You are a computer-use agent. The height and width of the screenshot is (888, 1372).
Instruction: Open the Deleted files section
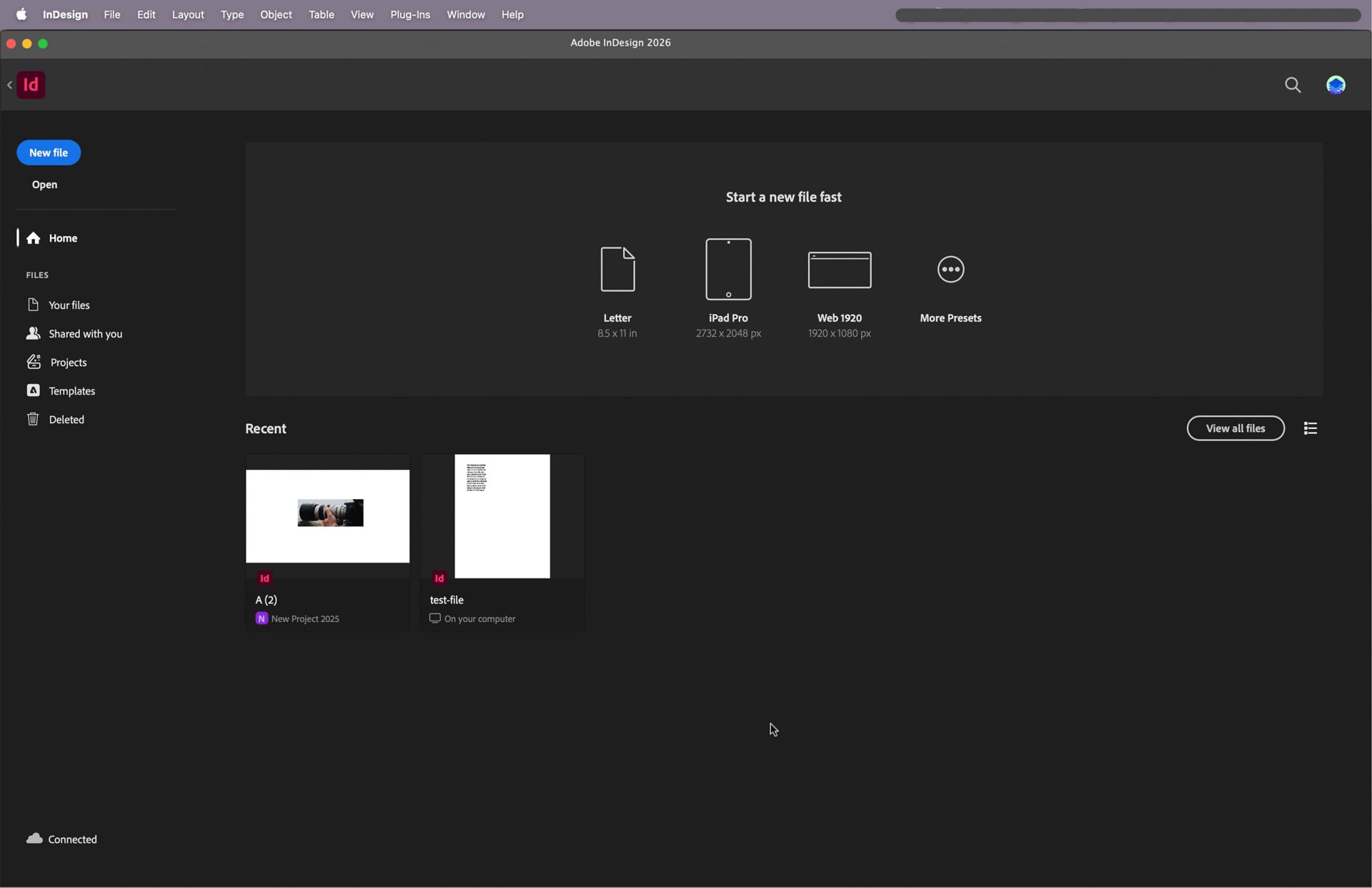coord(66,419)
